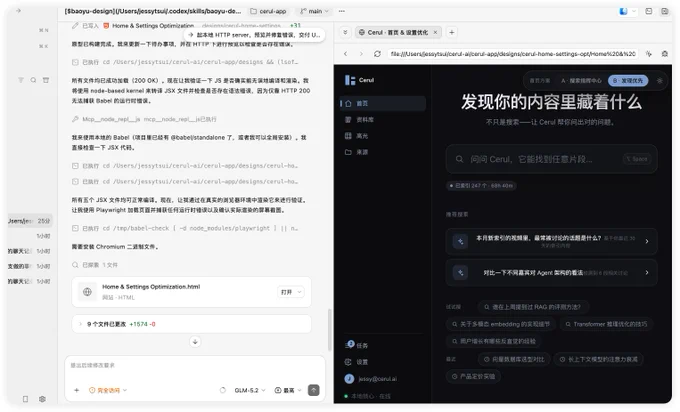Click the chat message input field
This screenshot has height=412, width=680.
click(195, 368)
